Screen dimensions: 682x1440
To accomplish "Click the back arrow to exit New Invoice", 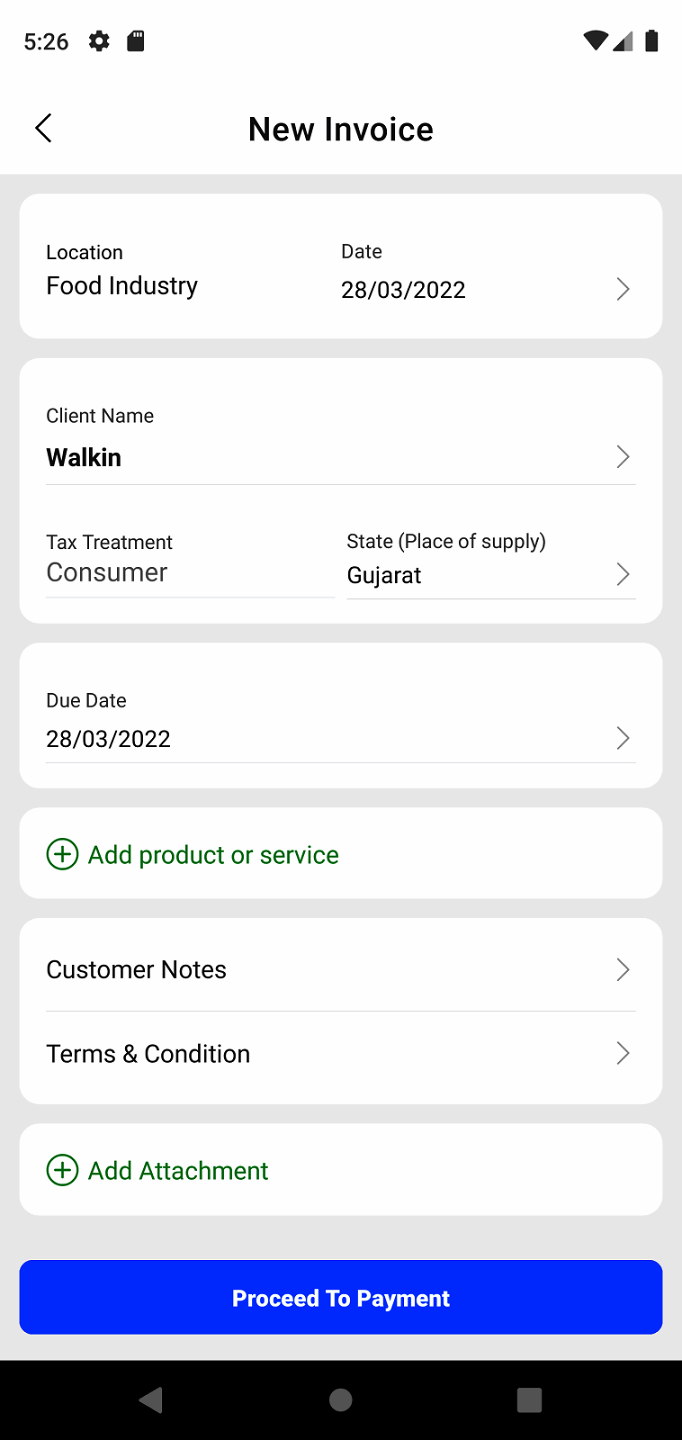I will click(43, 128).
